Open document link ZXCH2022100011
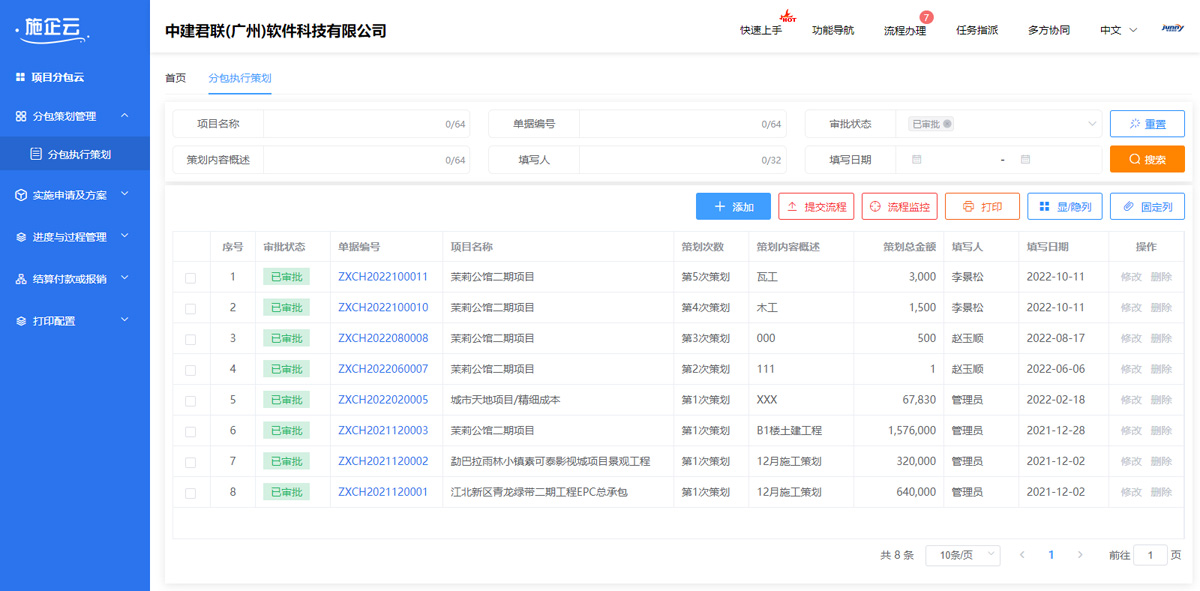The image size is (1200, 591). 383,277
